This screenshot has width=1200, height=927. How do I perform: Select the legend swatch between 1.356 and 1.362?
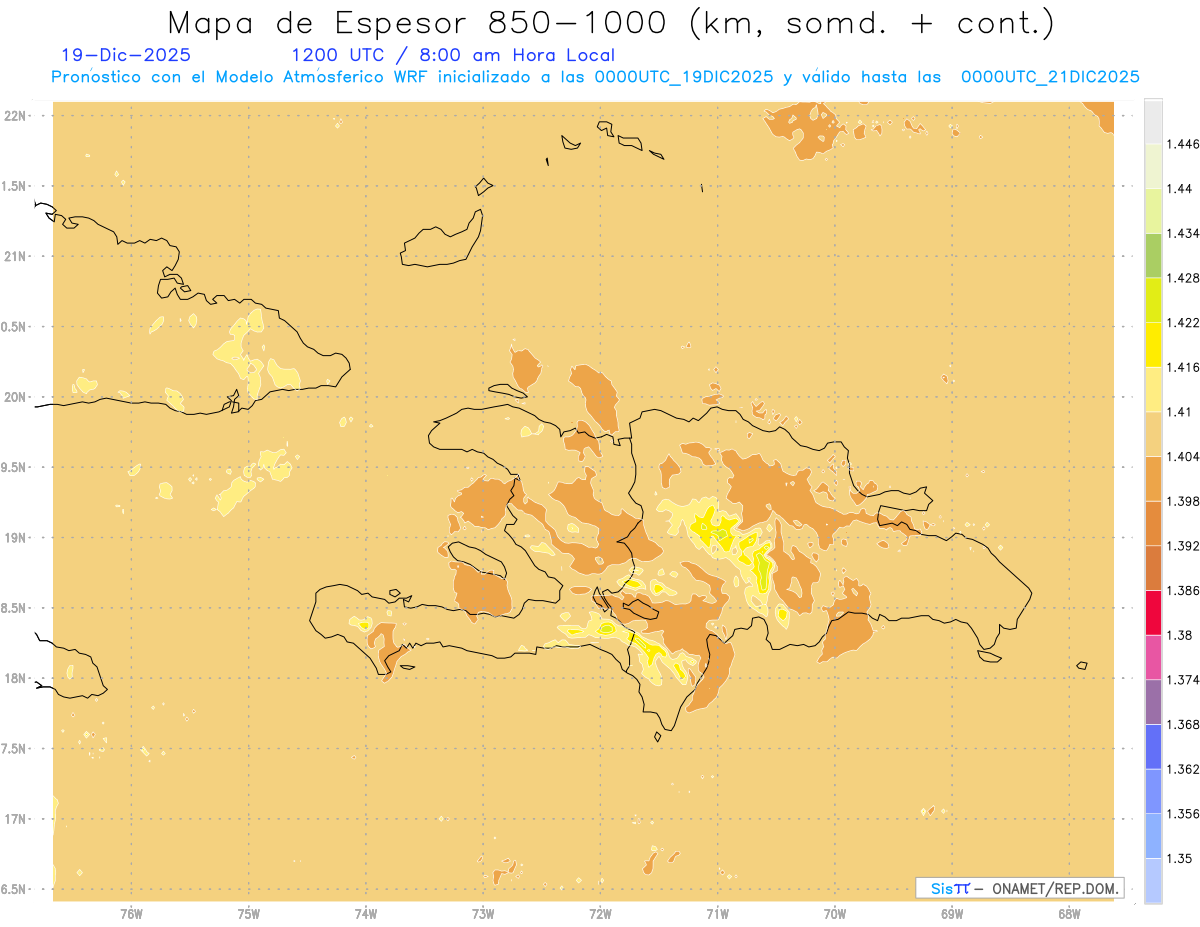pyautogui.click(x=1153, y=791)
